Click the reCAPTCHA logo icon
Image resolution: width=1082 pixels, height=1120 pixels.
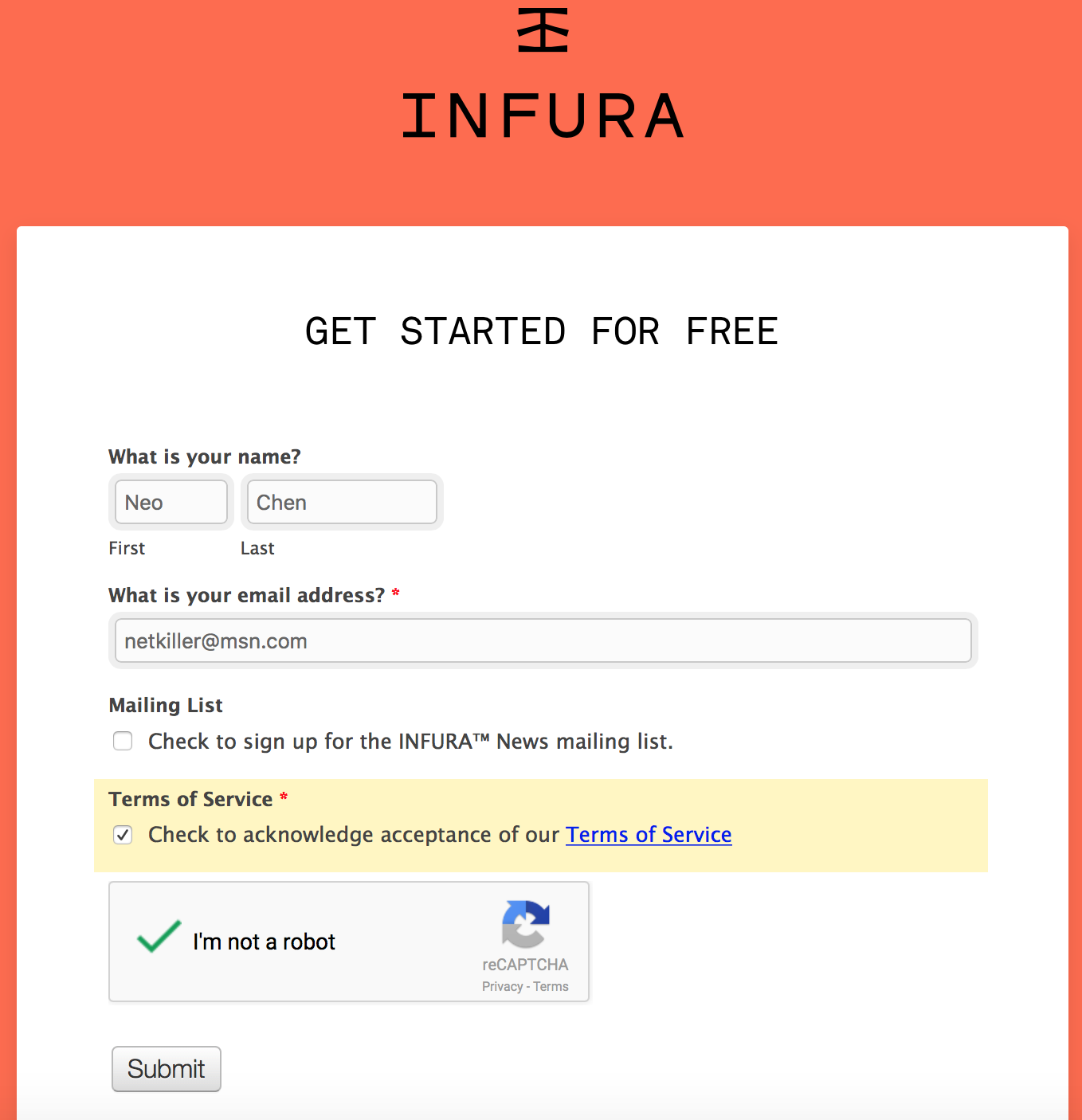click(x=525, y=924)
